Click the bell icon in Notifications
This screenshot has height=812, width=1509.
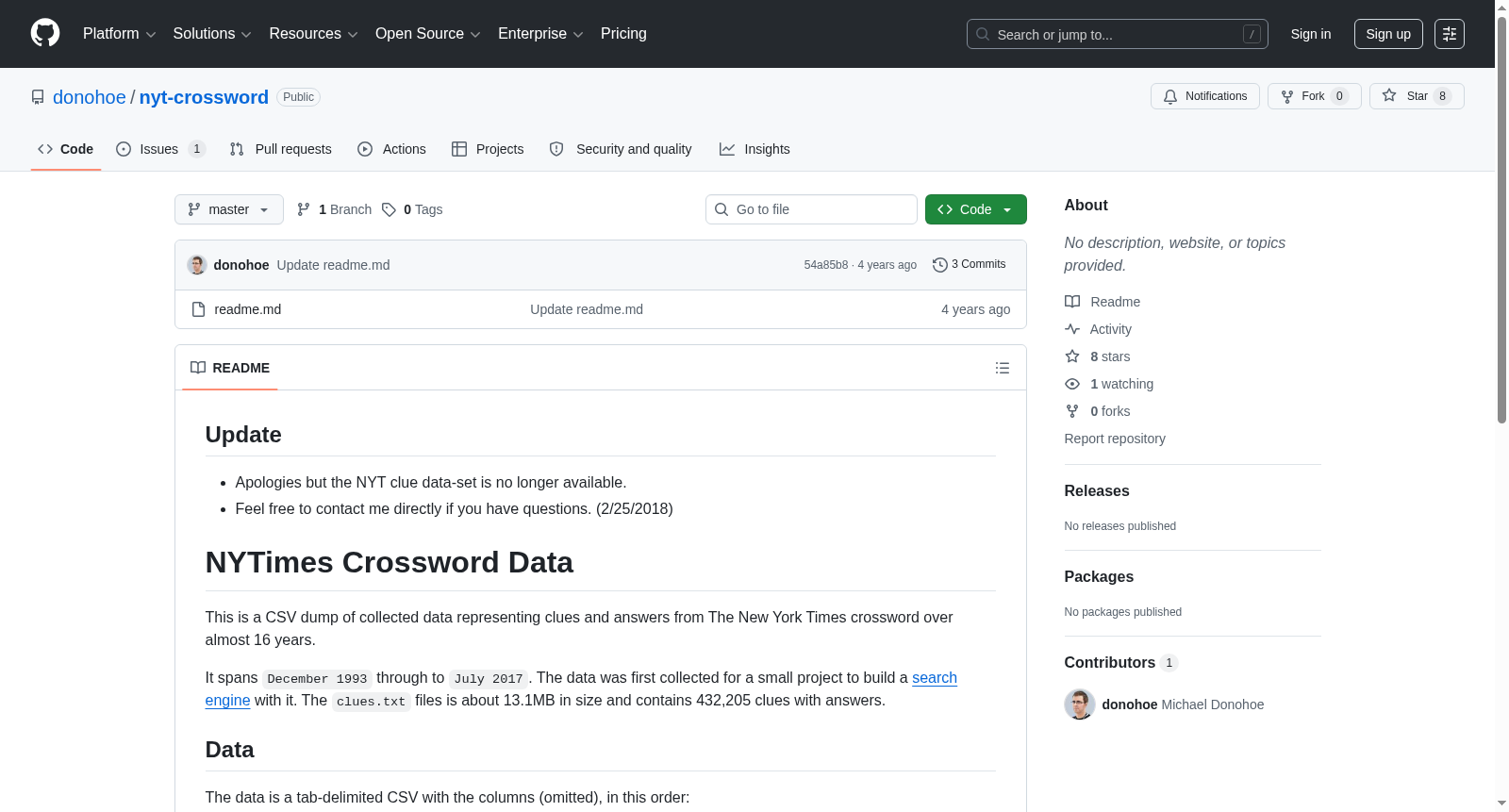pyautogui.click(x=1170, y=96)
